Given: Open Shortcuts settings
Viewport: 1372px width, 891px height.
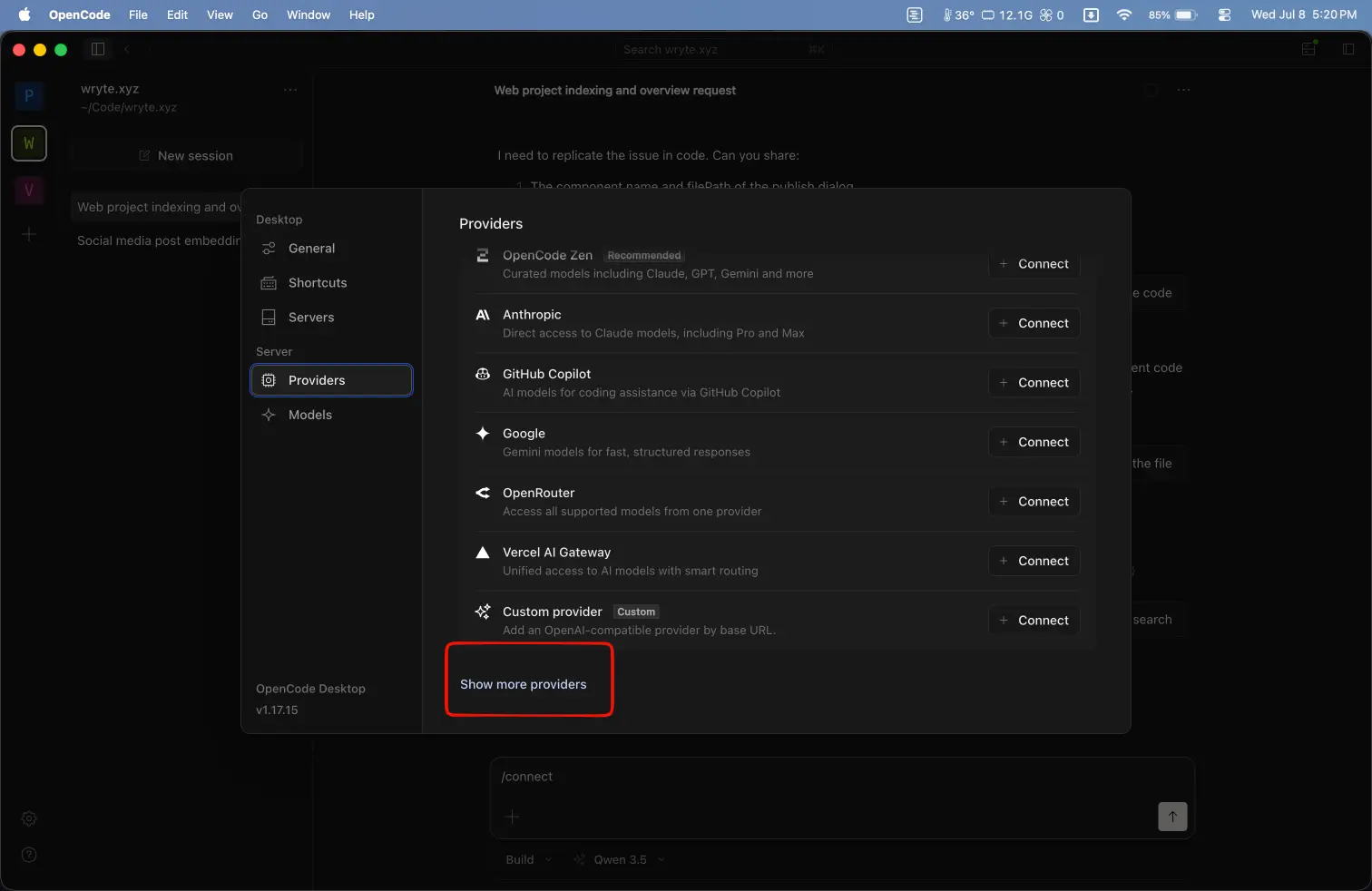Looking at the screenshot, I should point(331,283).
